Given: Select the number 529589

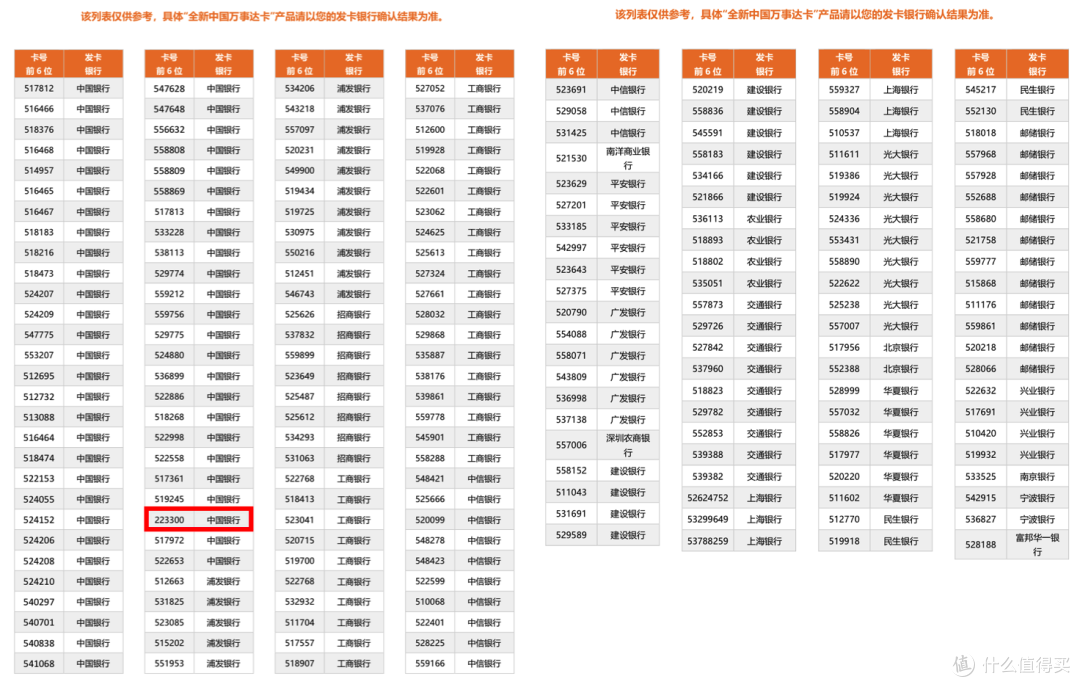Looking at the screenshot, I should click(x=571, y=535).
